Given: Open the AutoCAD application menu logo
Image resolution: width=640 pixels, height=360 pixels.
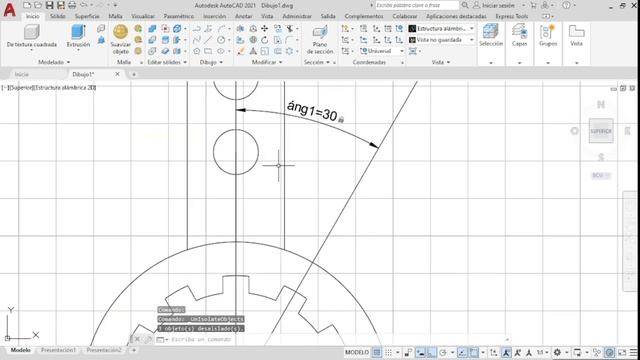Looking at the screenshot, I should pyautogui.click(x=9, y=9).
